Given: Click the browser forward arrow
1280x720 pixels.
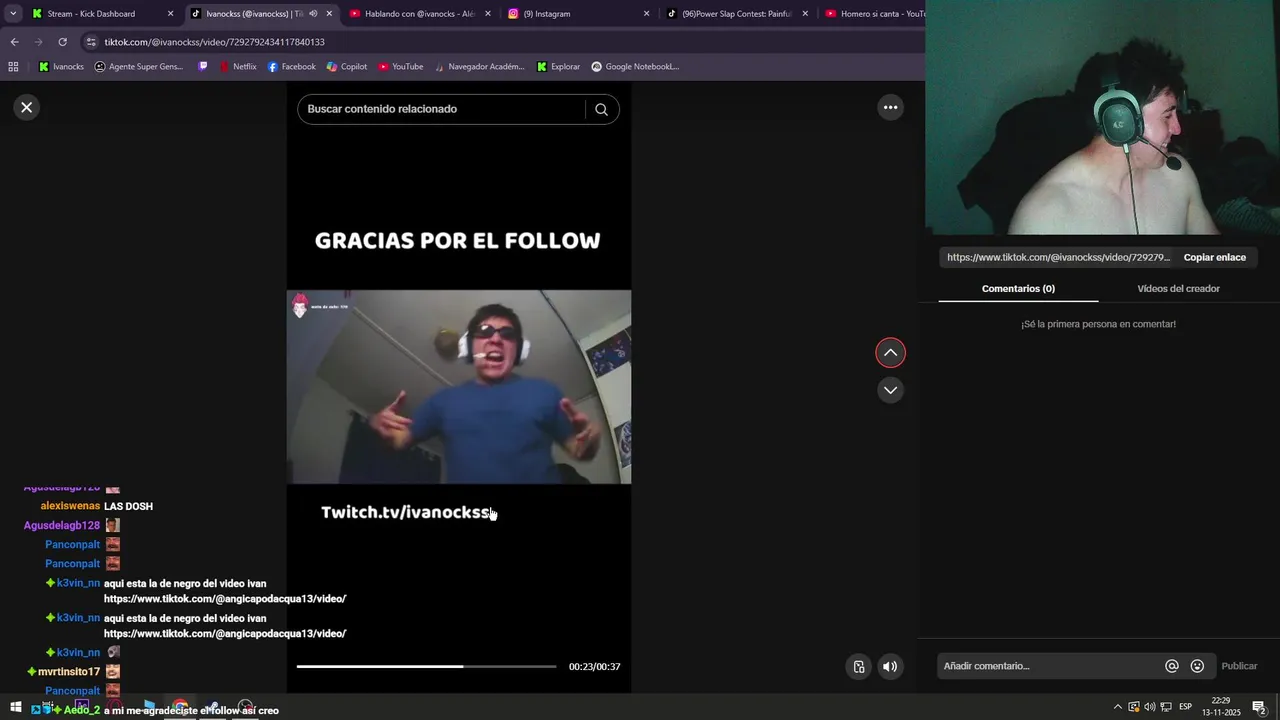Looking at the screenshot, I should [x=38, y=42].
